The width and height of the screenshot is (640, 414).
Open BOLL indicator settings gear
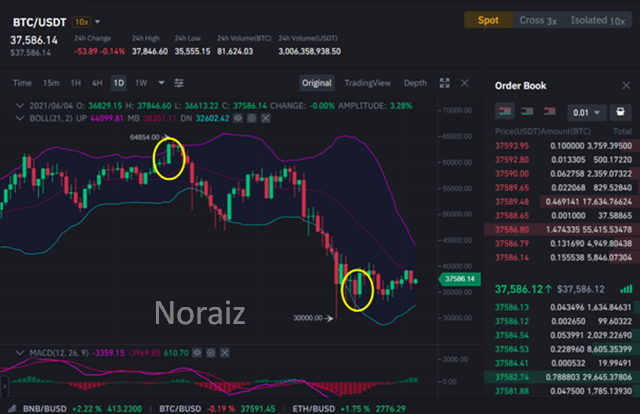[252, 118]
